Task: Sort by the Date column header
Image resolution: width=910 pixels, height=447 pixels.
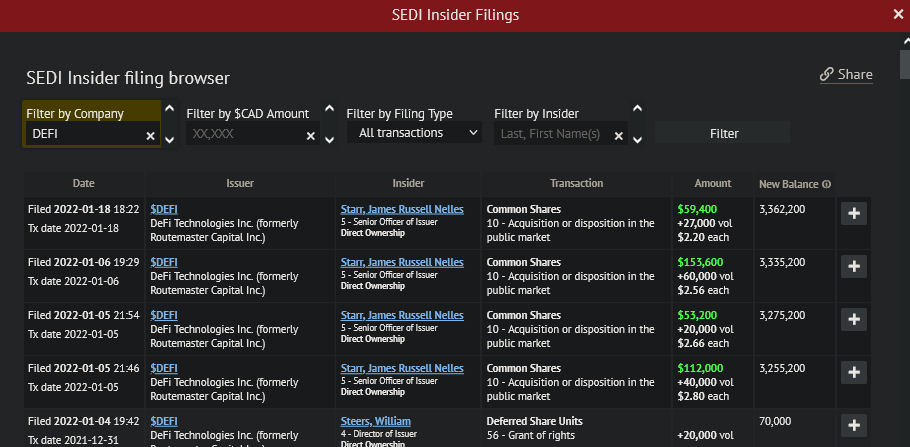Action: click(x=84, y=184)
